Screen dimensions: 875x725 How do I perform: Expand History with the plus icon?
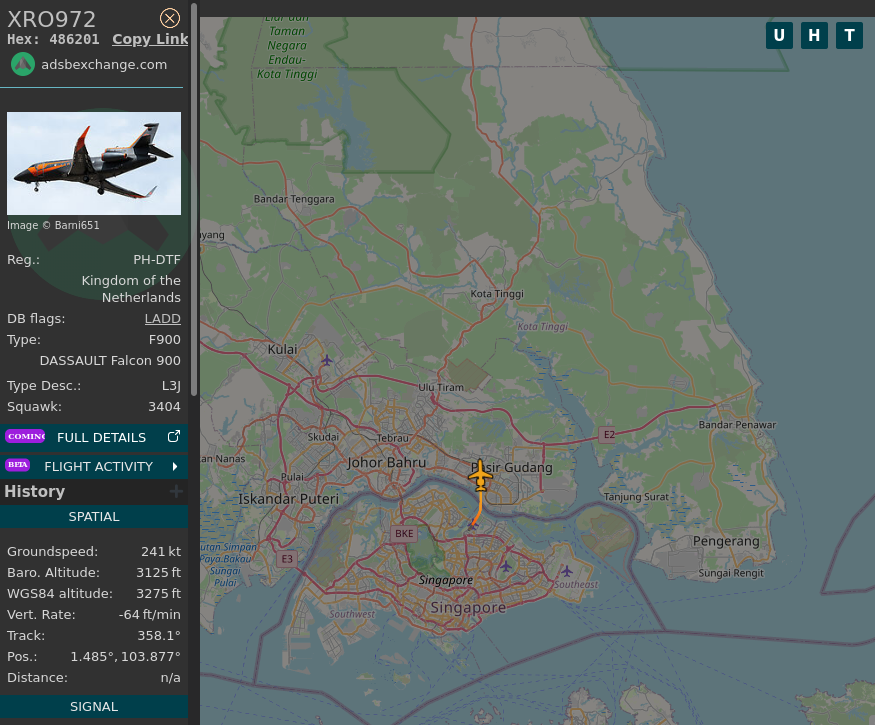[x=176, y=492]
